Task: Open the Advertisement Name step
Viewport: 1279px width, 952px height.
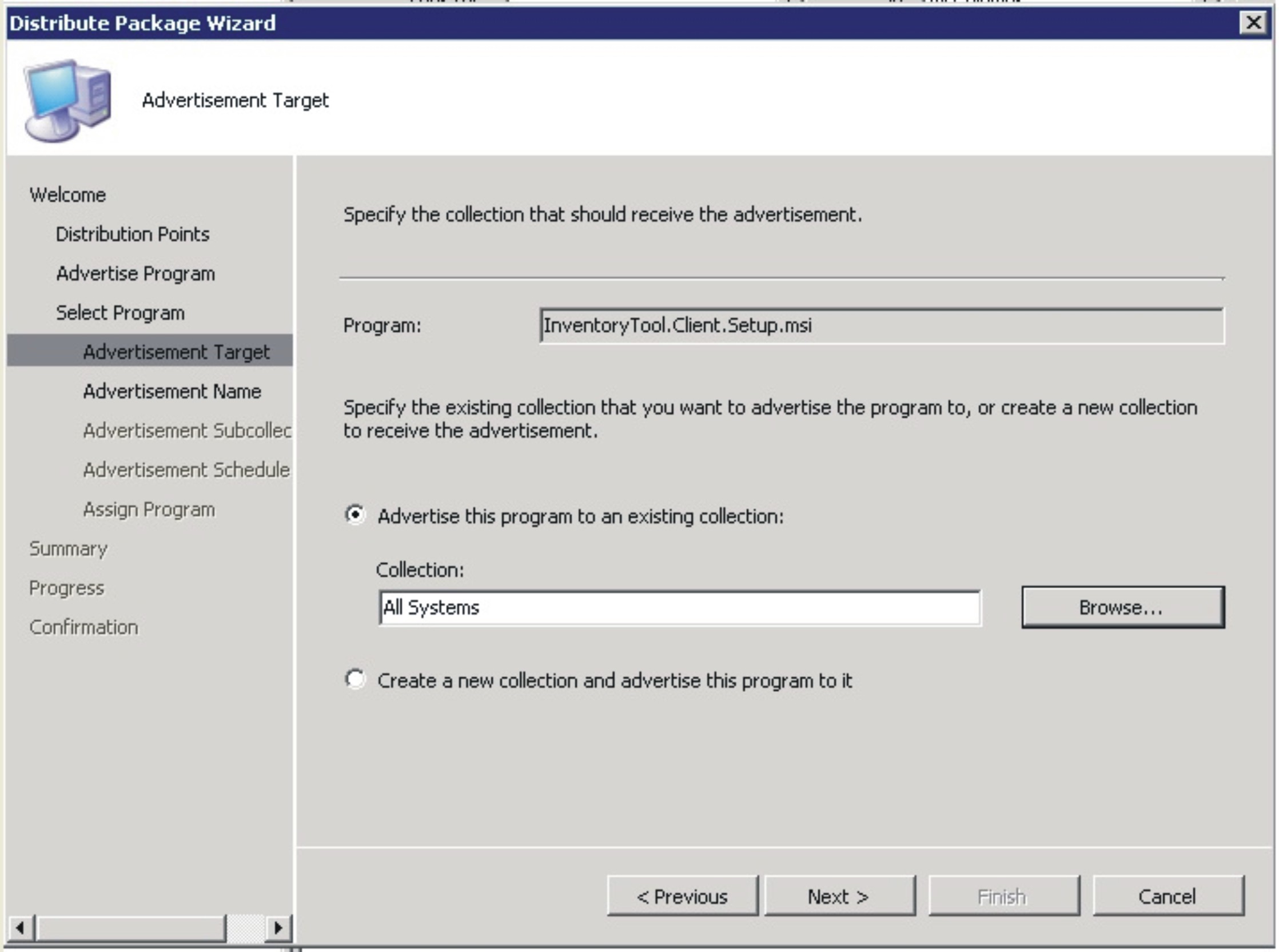Action: (172, 391)
